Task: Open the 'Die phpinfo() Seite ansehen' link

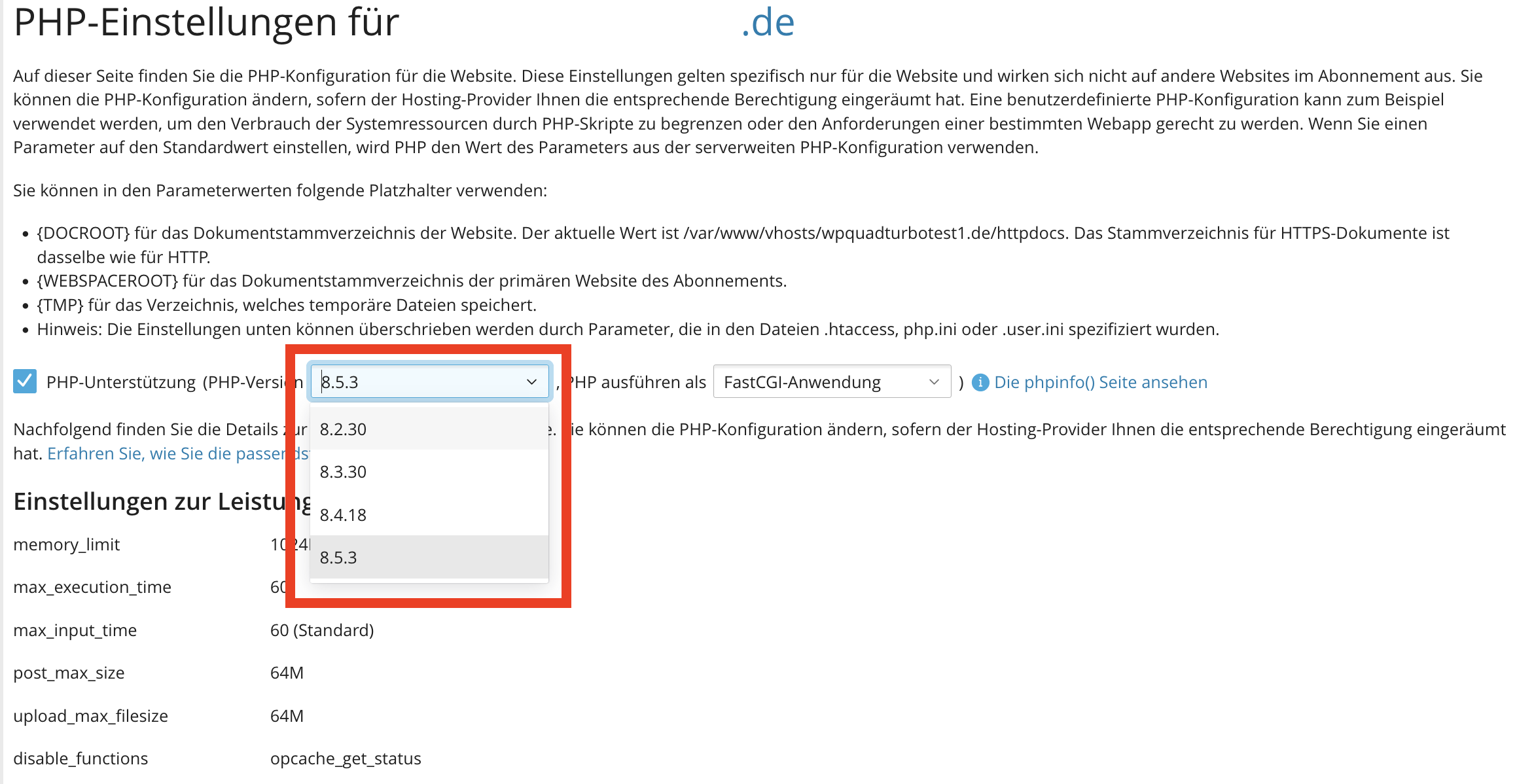Action: (x=1100, y=382)
